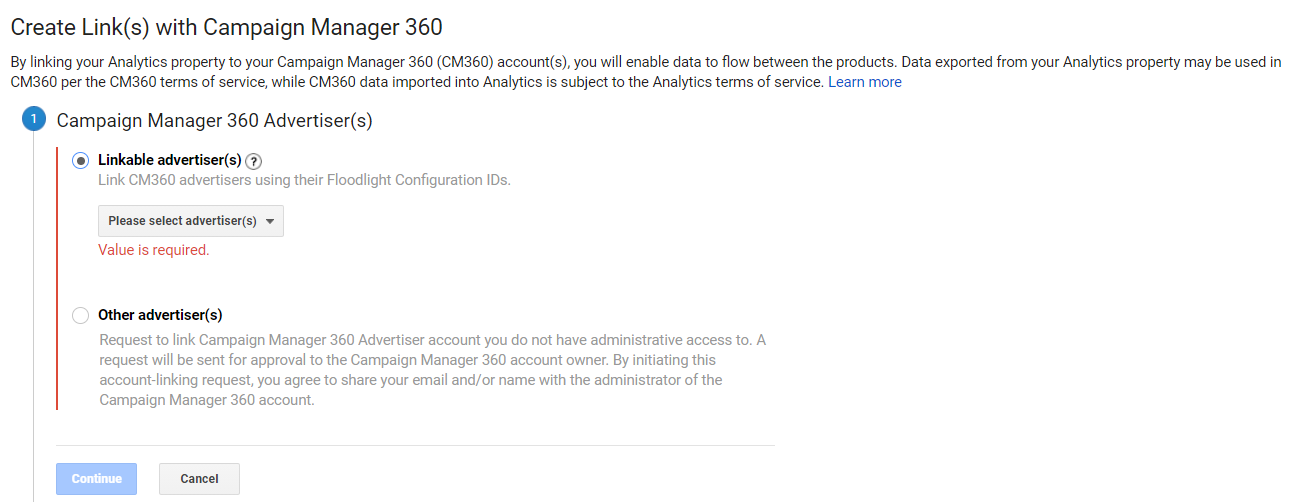Click the Other advertiser(s) label text
This screenshot has height=502, width=1304.
pyautogui.click(x=160, y=315)
